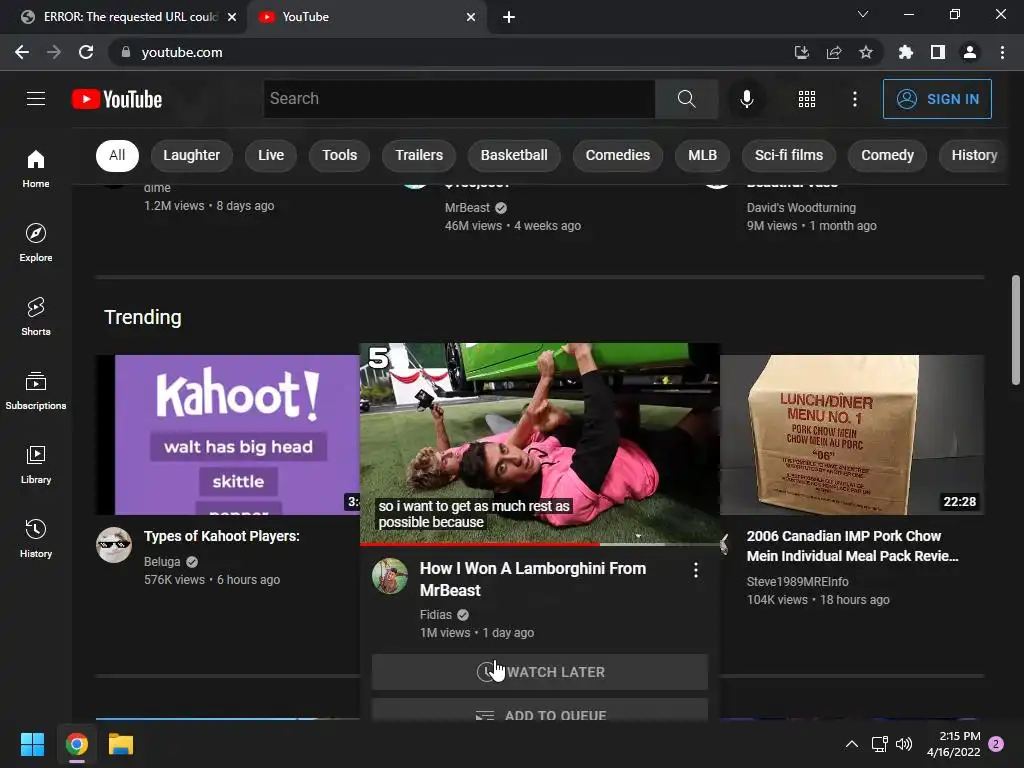Open volume control in system tray
This screenshot has height=768, width=1024.
coord(904,744)
